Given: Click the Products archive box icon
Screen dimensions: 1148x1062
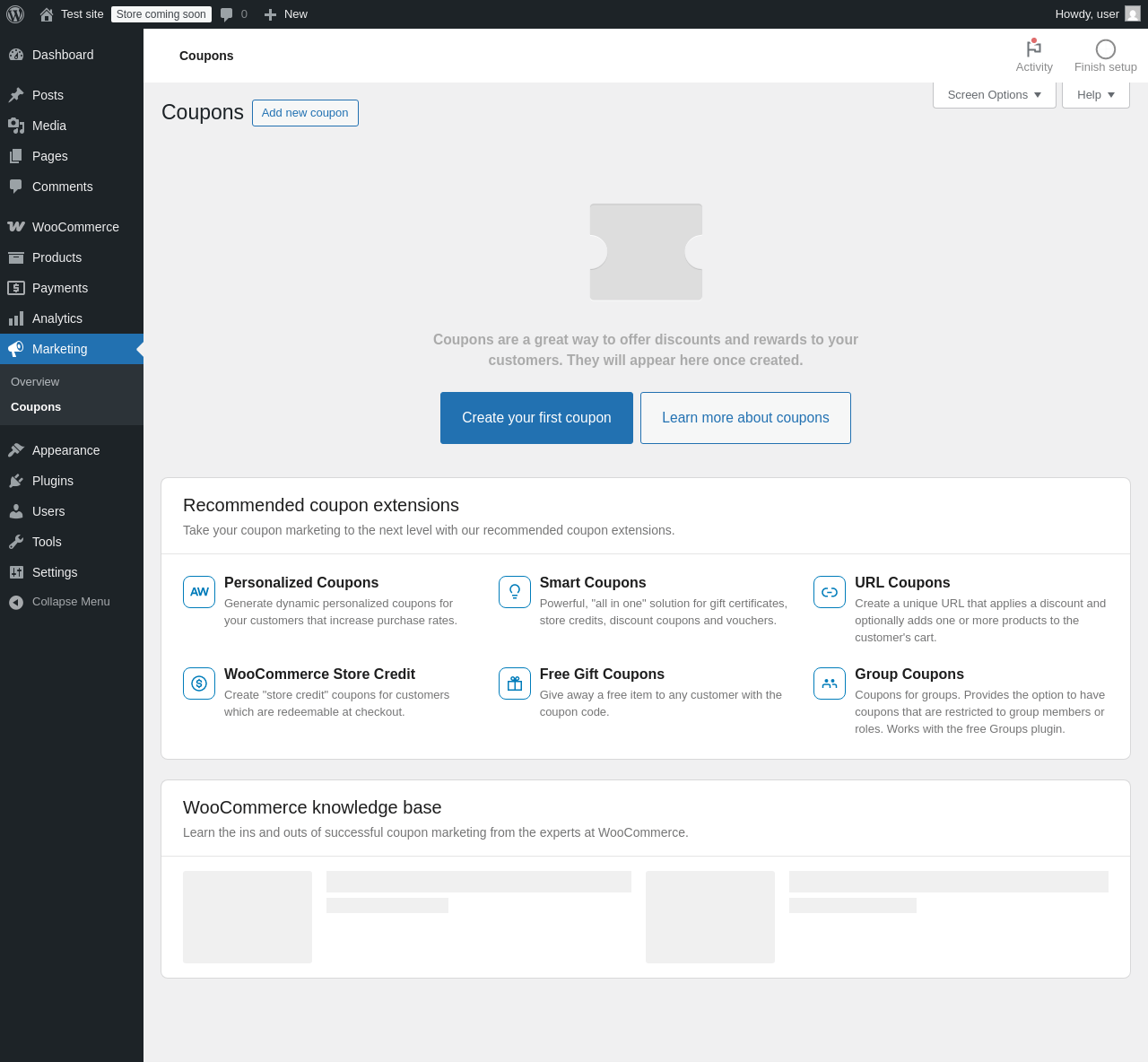Looking at the screenshot, I should (16, 257).
